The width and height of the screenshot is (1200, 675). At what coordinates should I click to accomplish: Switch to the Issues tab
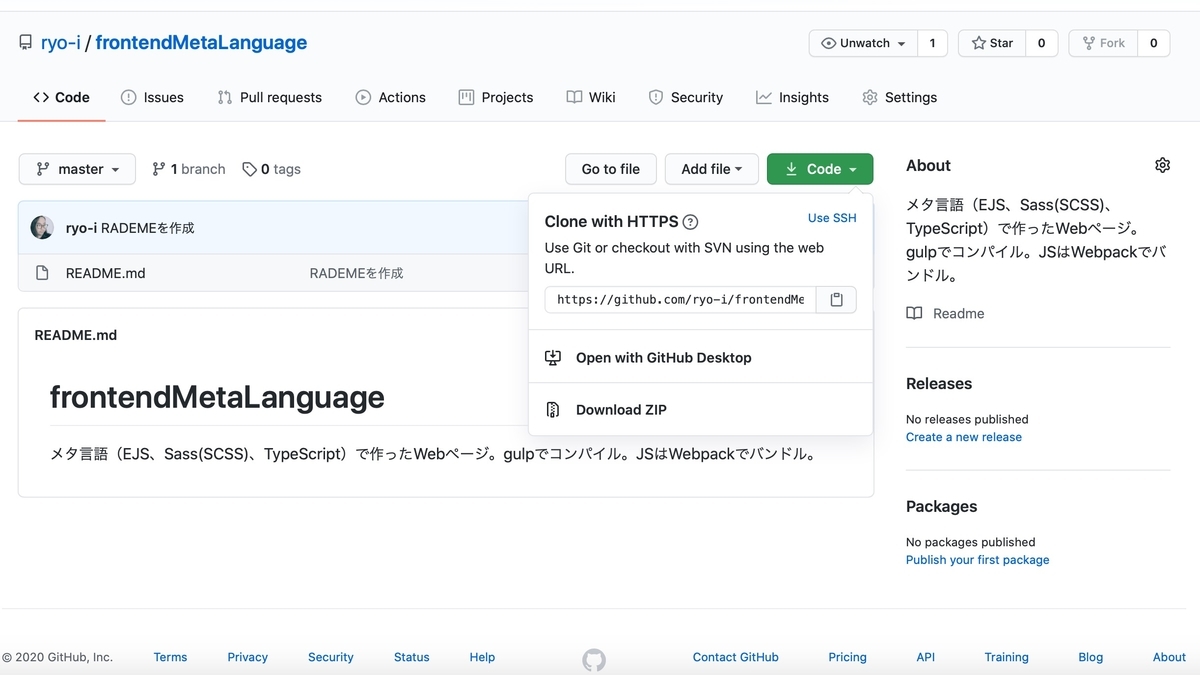click(152, 97)
